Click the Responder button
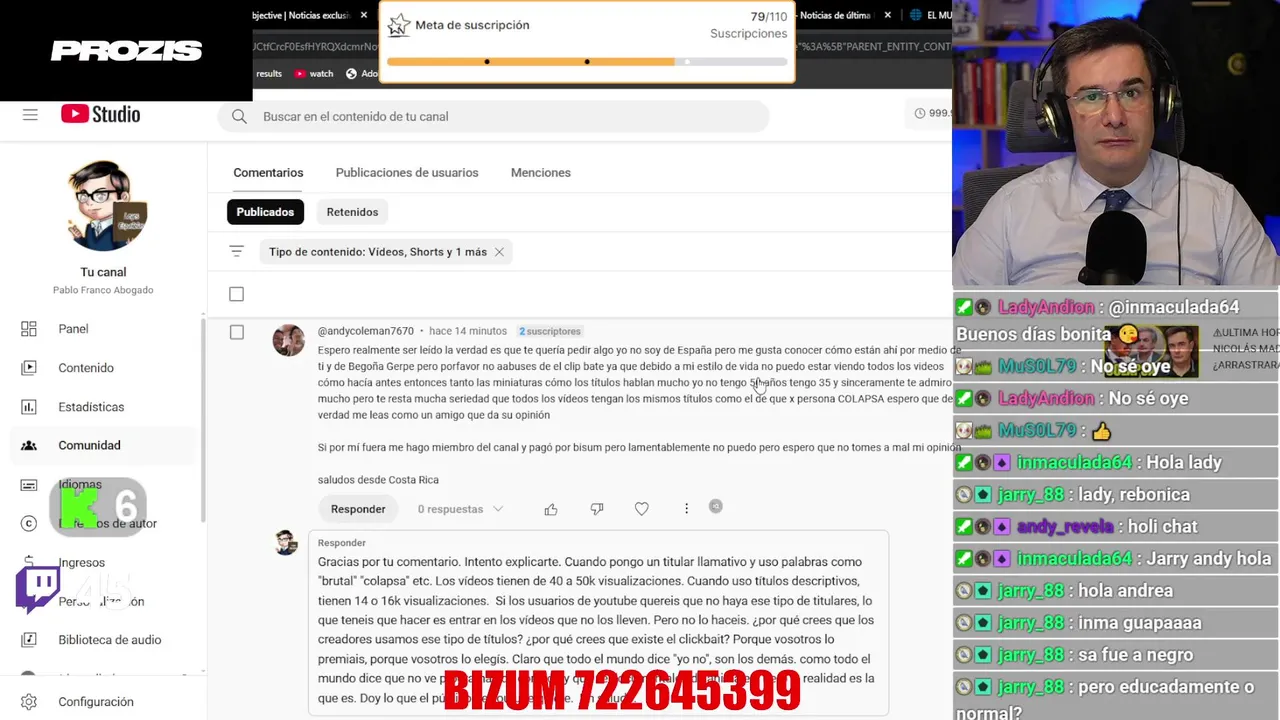Screen dimensions: 1280x720 pos(358,509)
